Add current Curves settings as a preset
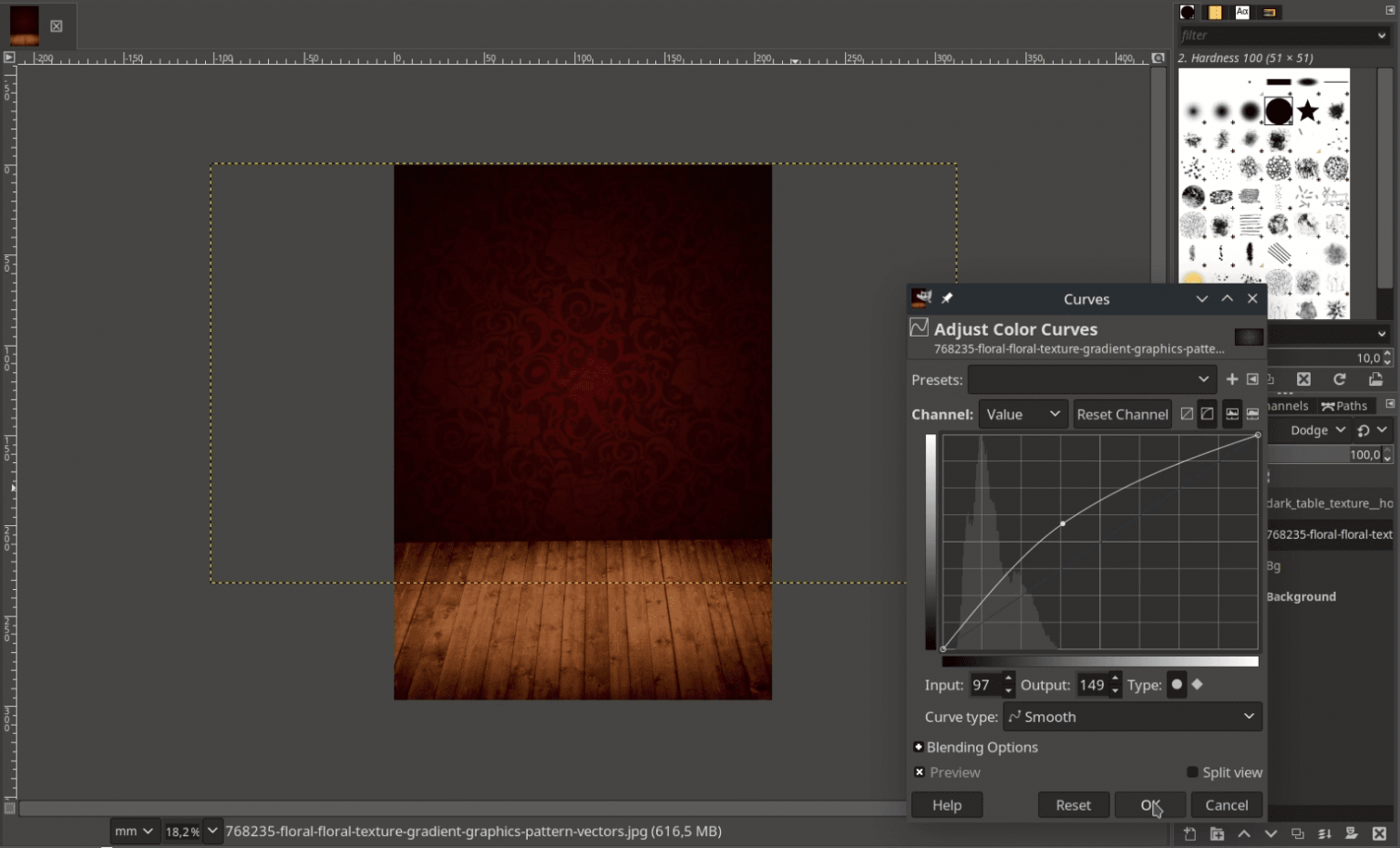 pyautogui.click(x=1231, y=379)
